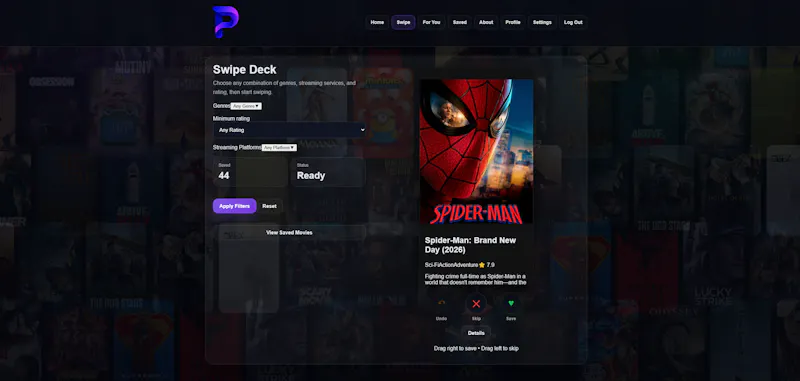
Task: Click the Spider-Man movie poster
Action: 476,151
